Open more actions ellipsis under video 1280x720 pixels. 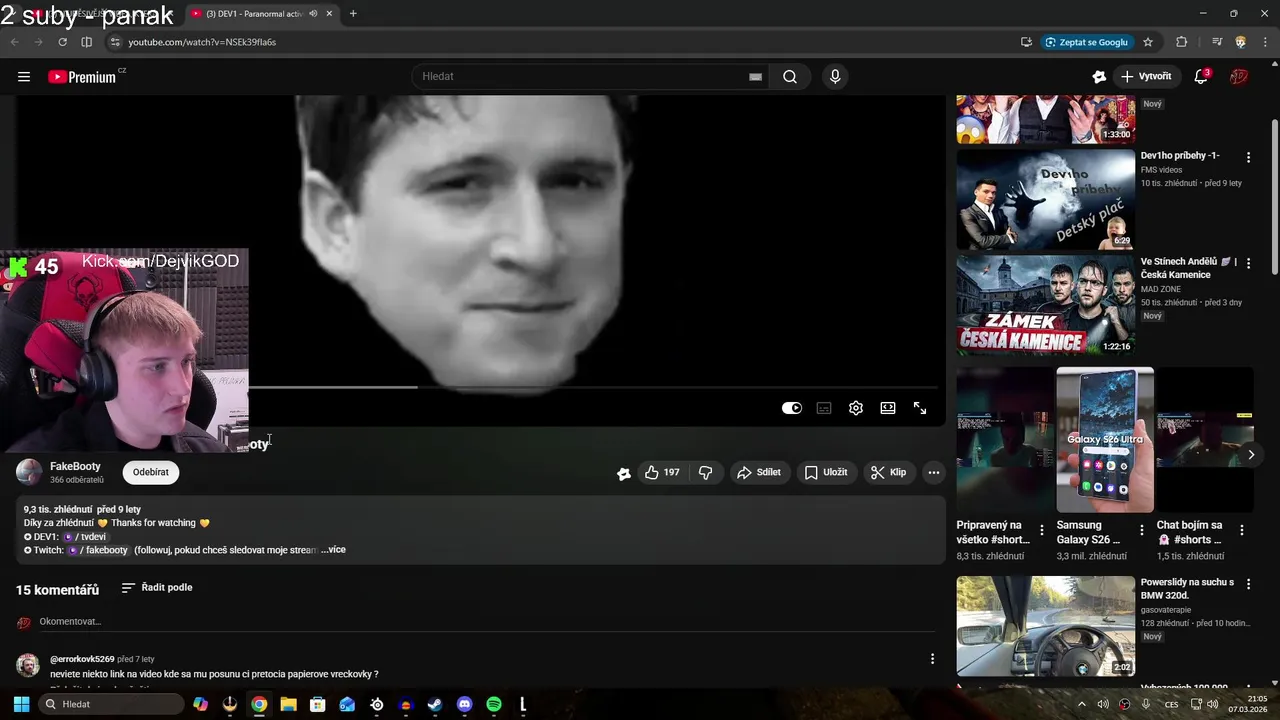933,472
